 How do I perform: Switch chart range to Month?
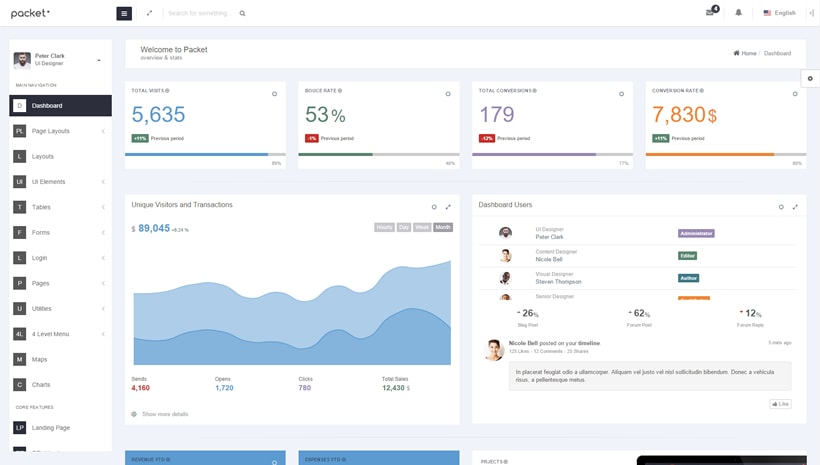click(x=443, y=227)
